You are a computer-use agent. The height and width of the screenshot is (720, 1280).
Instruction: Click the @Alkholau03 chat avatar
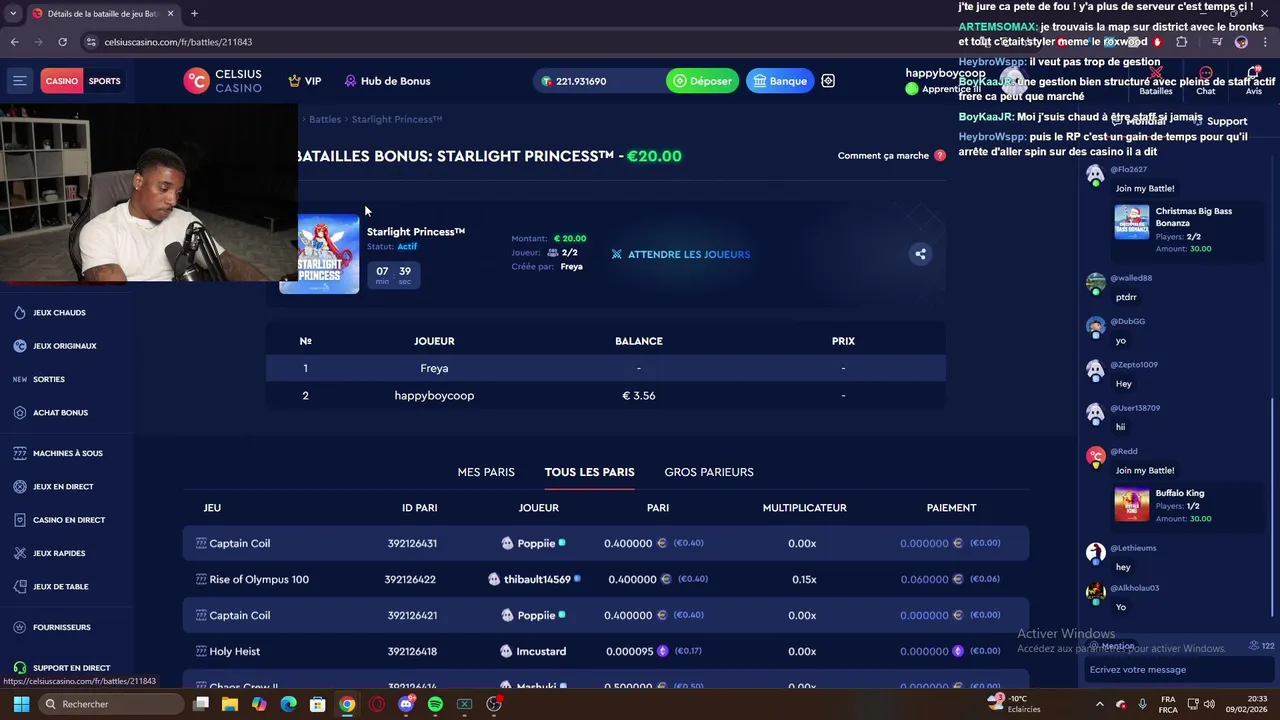tap(1096, 593)
